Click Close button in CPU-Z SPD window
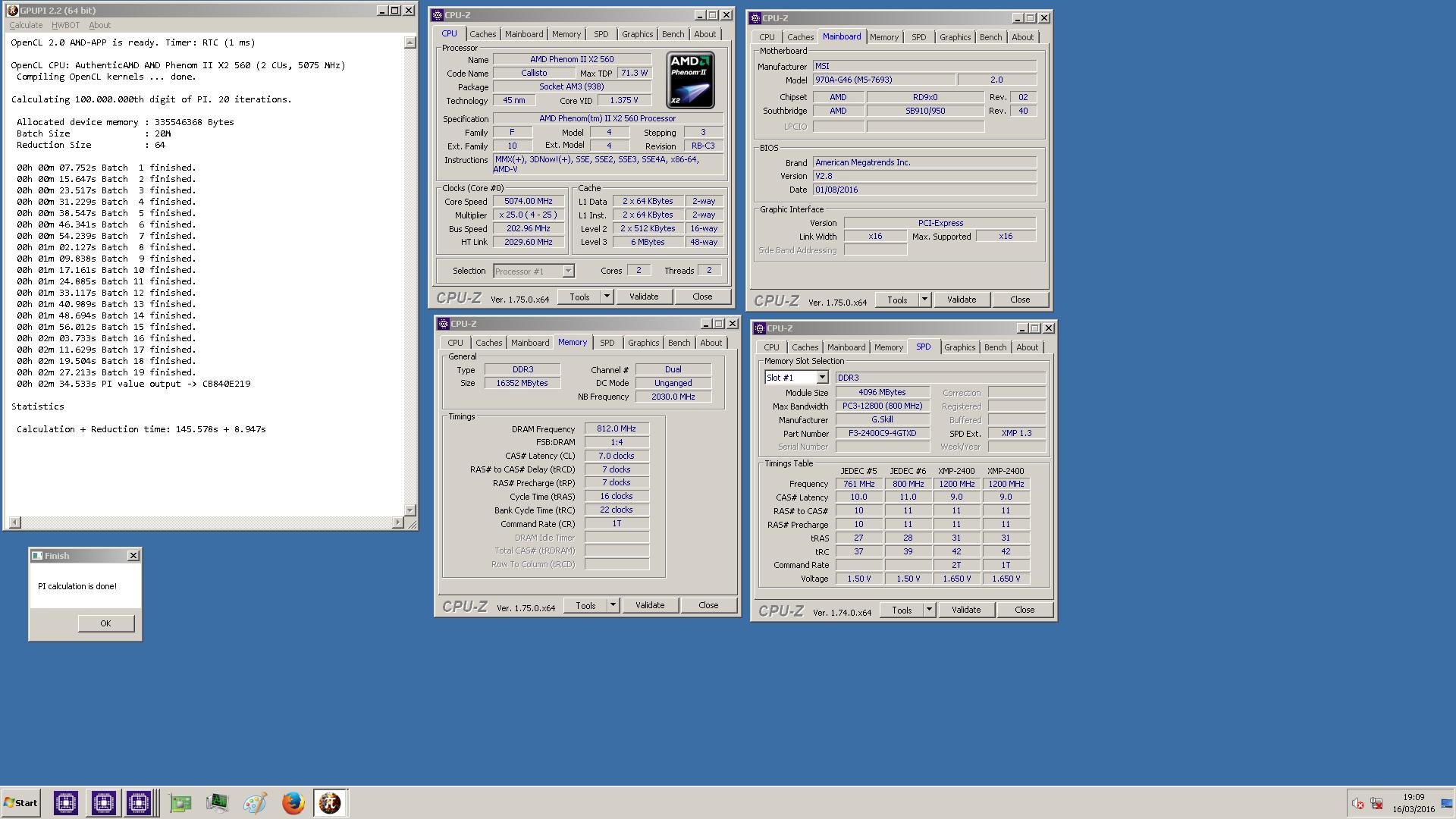This screenshot has height=819, width=1456. pyautogui.click(x=1025, y=610)
